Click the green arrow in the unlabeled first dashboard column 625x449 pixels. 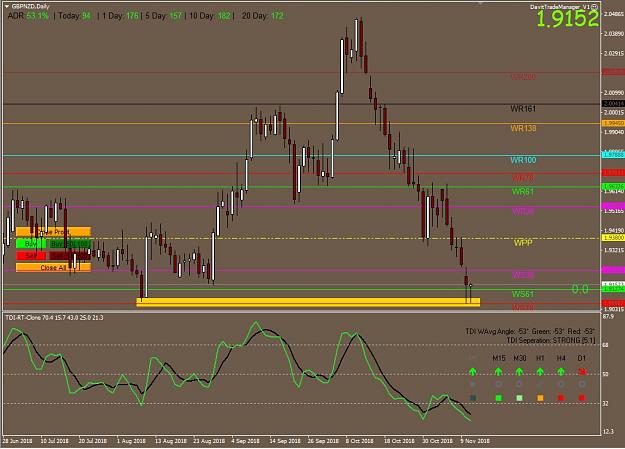[x=473, y=372]
